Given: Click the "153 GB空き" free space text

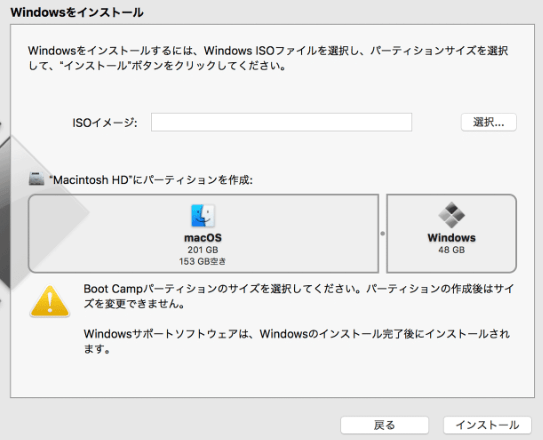Looking at the screenshot, I should (x=203, y=261).
